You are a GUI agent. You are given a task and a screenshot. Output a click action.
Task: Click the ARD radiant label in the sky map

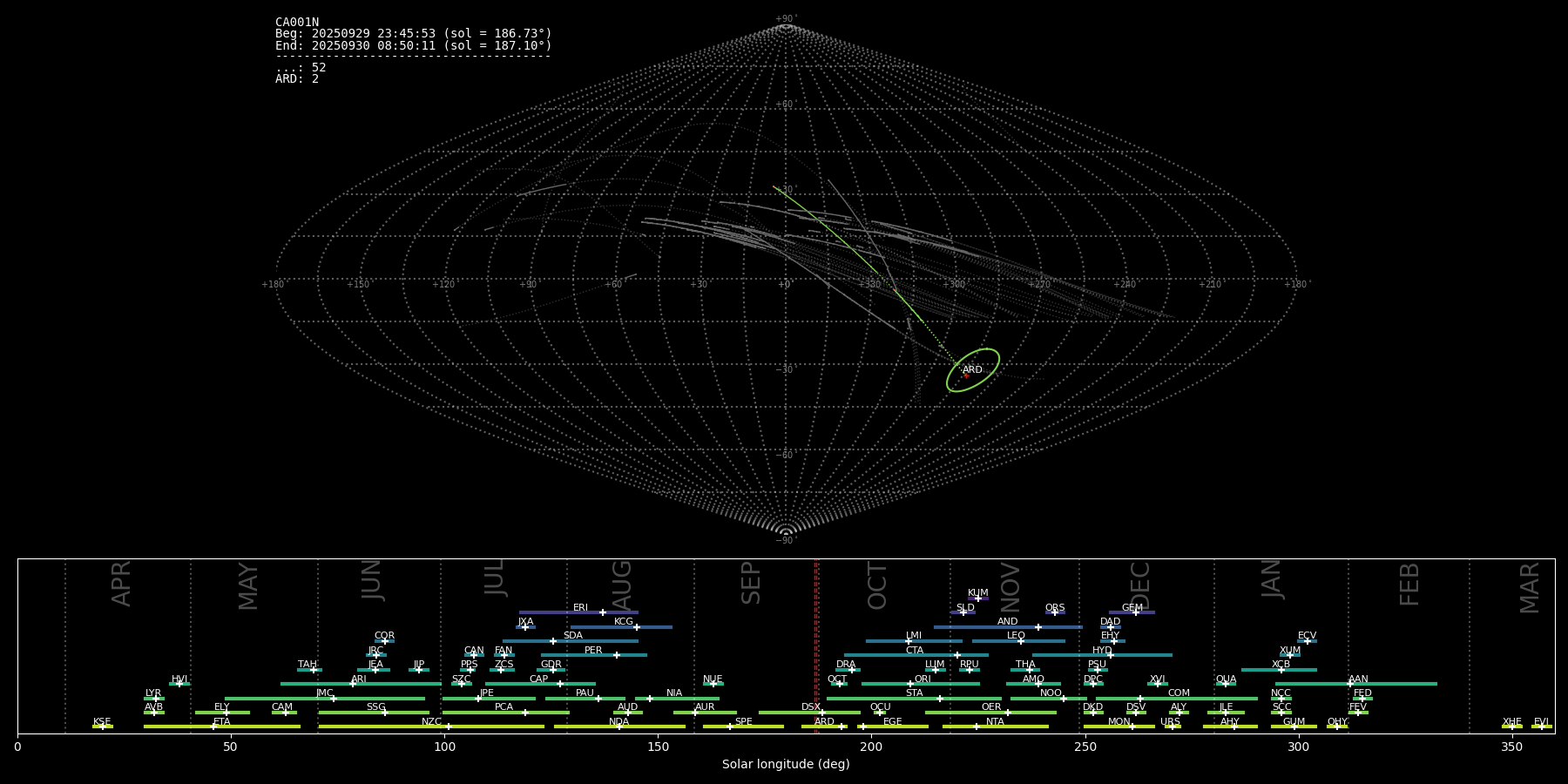pyautogui.click(x=972, y=370)
